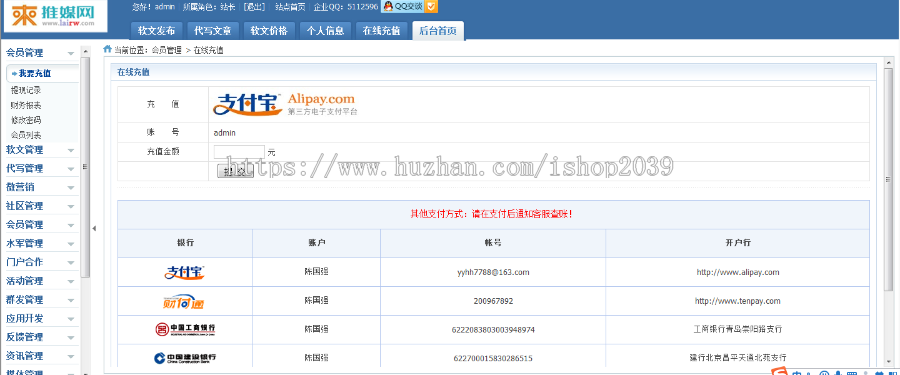
Task: Click 建行北京昌平天通北苑支行 cell
Action: click(x=738, y=357)
